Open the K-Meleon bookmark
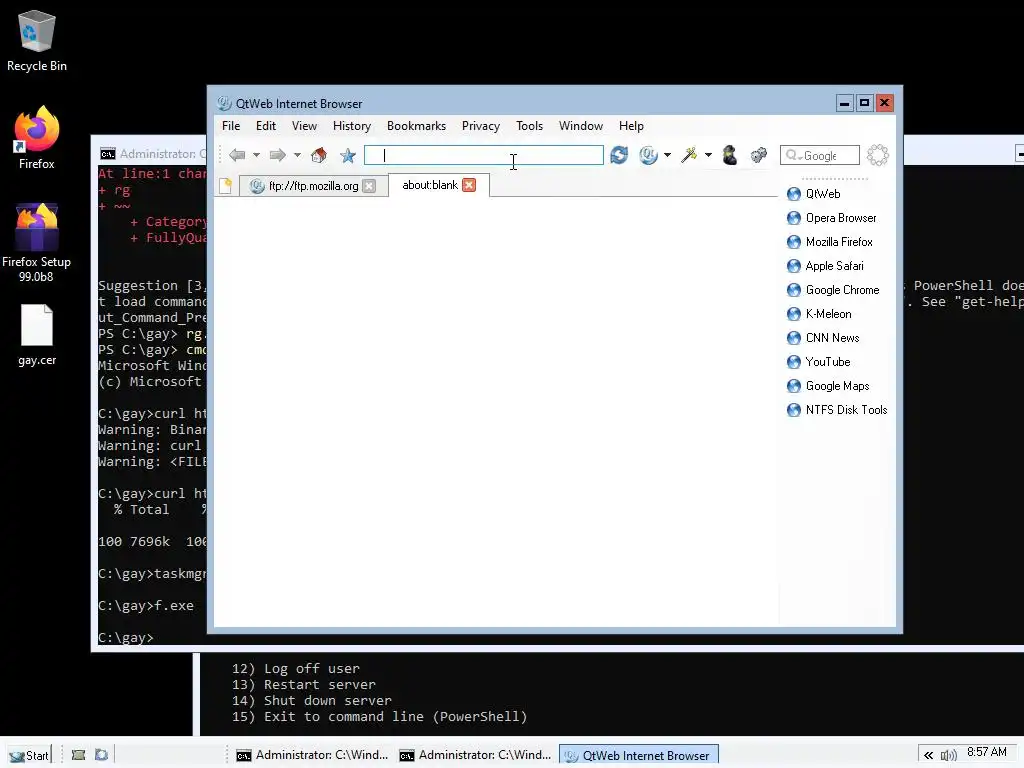Image resolution: width=1024 pixels, height=768 pixels. [x=819, y=314]
